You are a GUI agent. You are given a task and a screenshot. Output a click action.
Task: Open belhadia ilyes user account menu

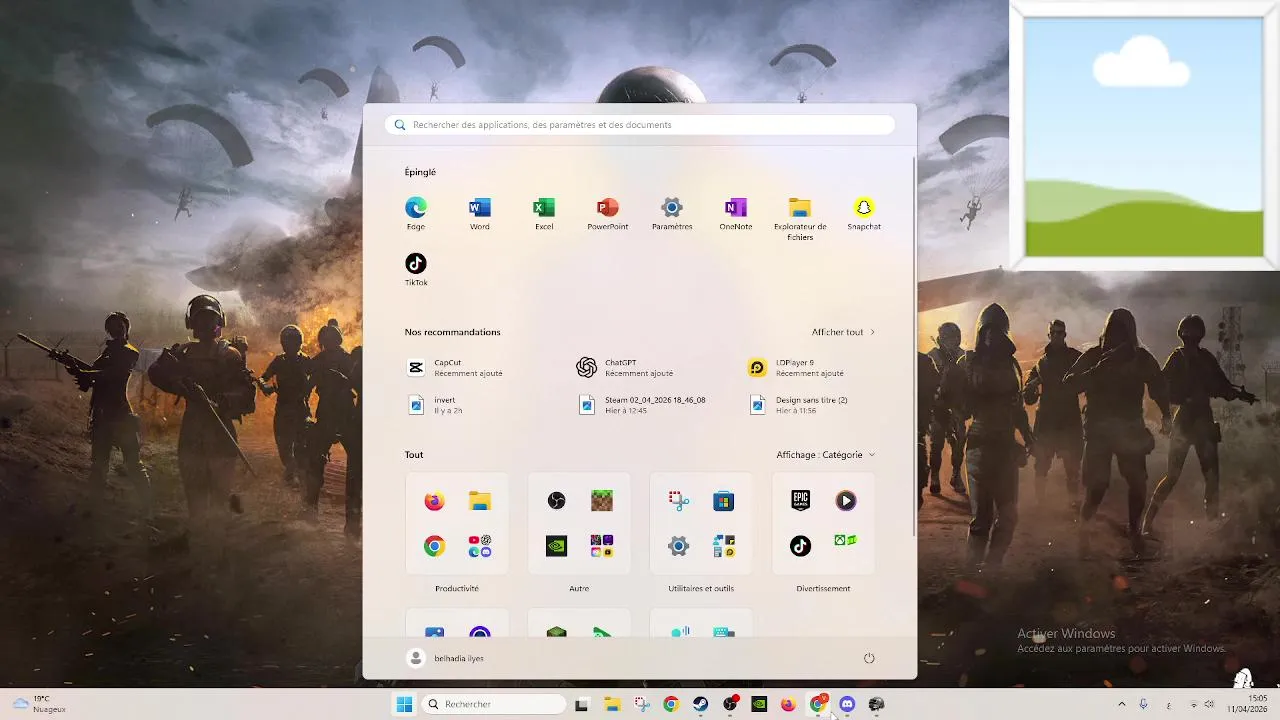click(446, 658)
